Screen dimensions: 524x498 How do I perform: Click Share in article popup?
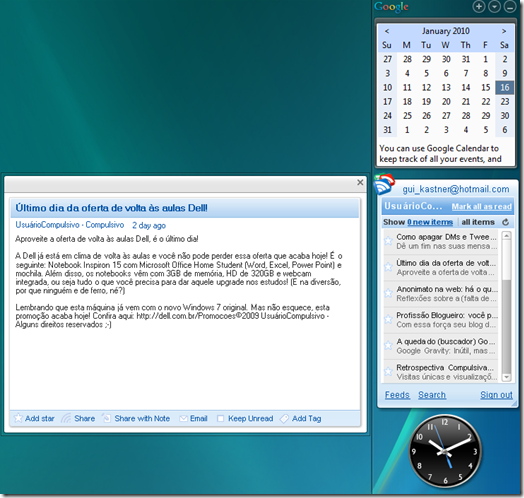pos(79,418)
